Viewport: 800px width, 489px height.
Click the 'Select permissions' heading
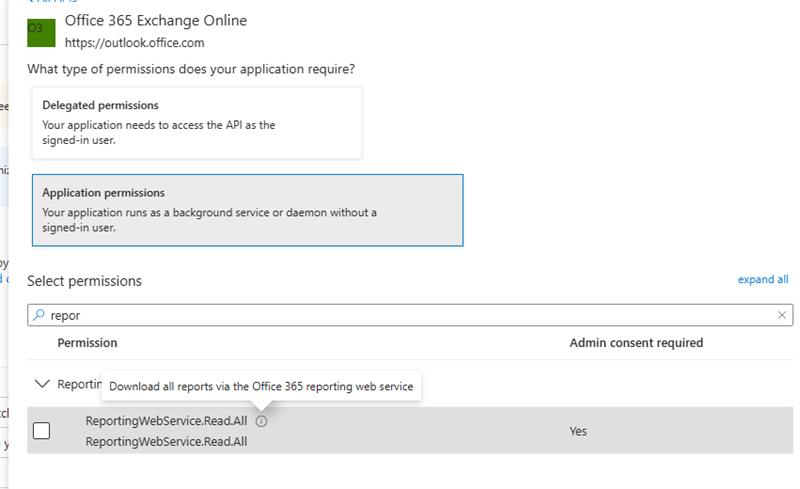tap(84, 281)
